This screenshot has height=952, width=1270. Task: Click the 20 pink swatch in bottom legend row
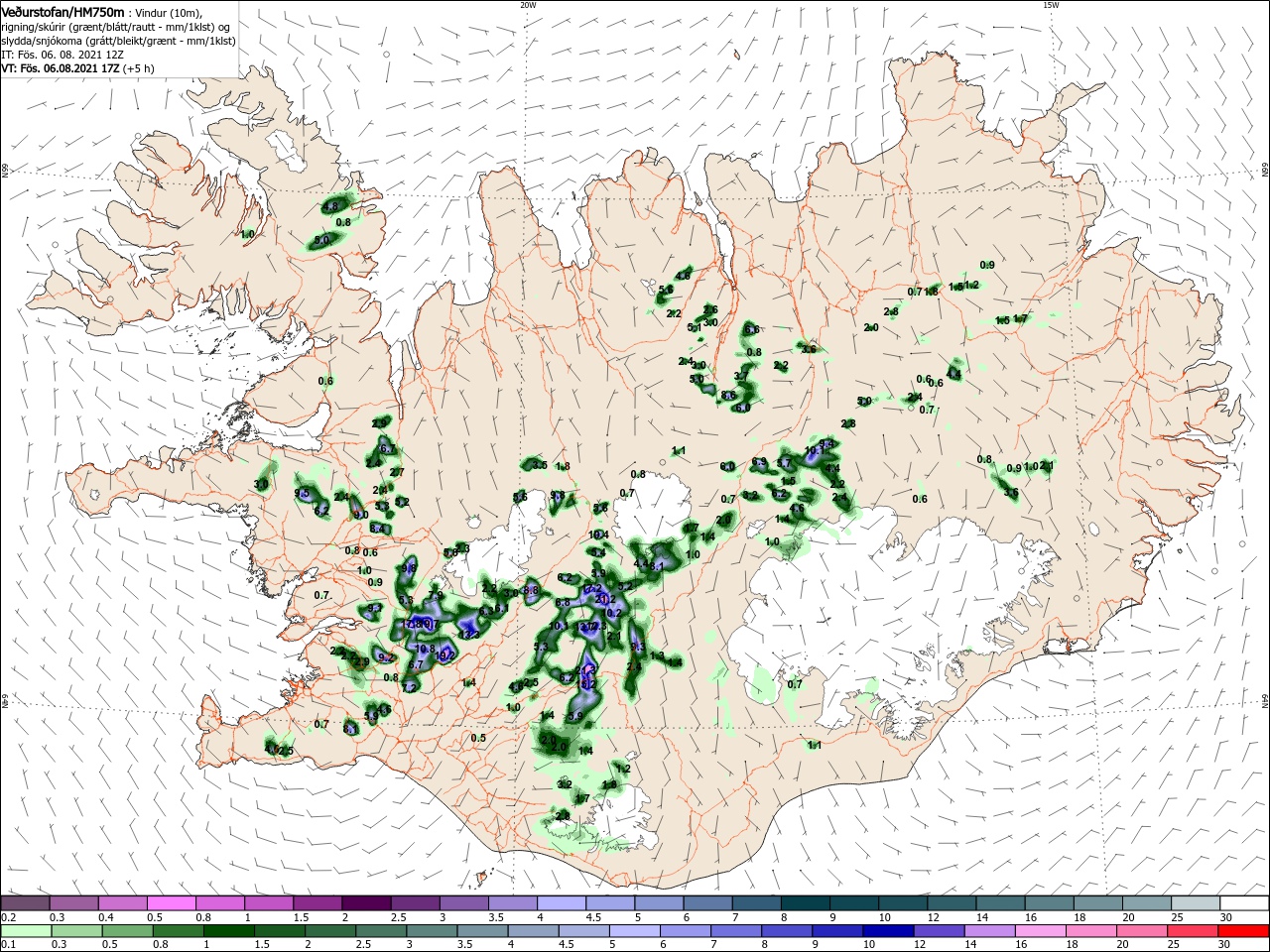point(1143,931)
